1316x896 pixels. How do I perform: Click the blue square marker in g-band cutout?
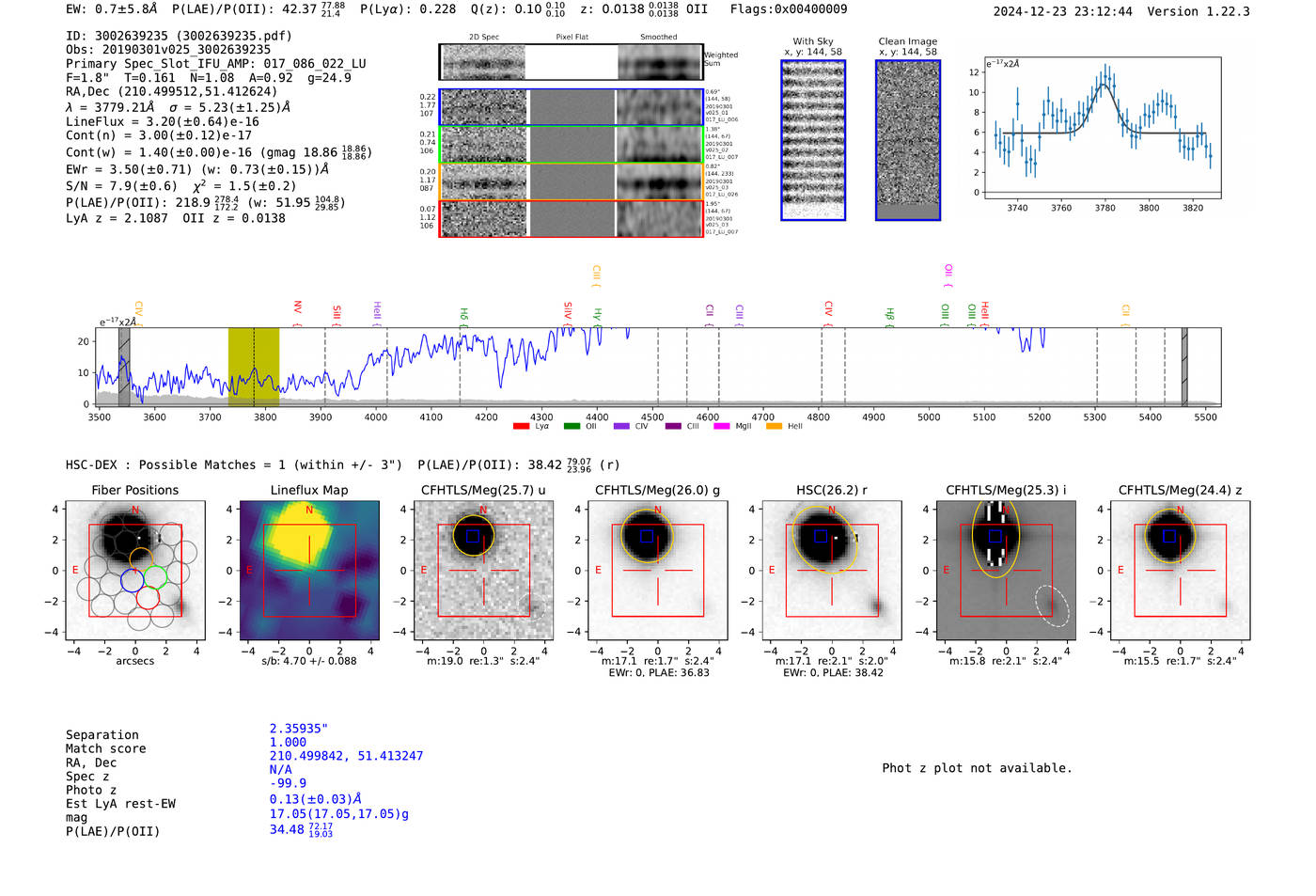[647, 536]
